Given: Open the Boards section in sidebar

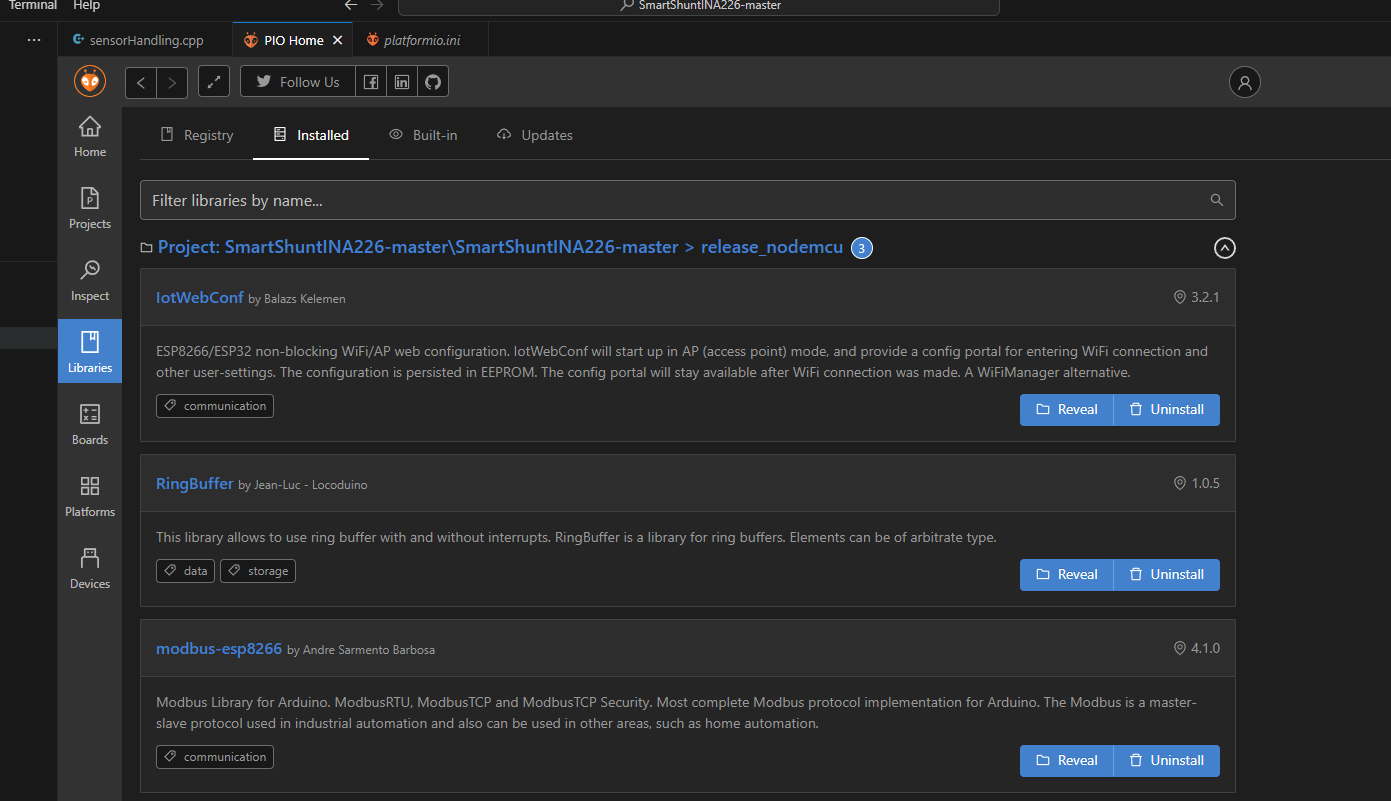Looking at the screenshot, I should 90,425.
